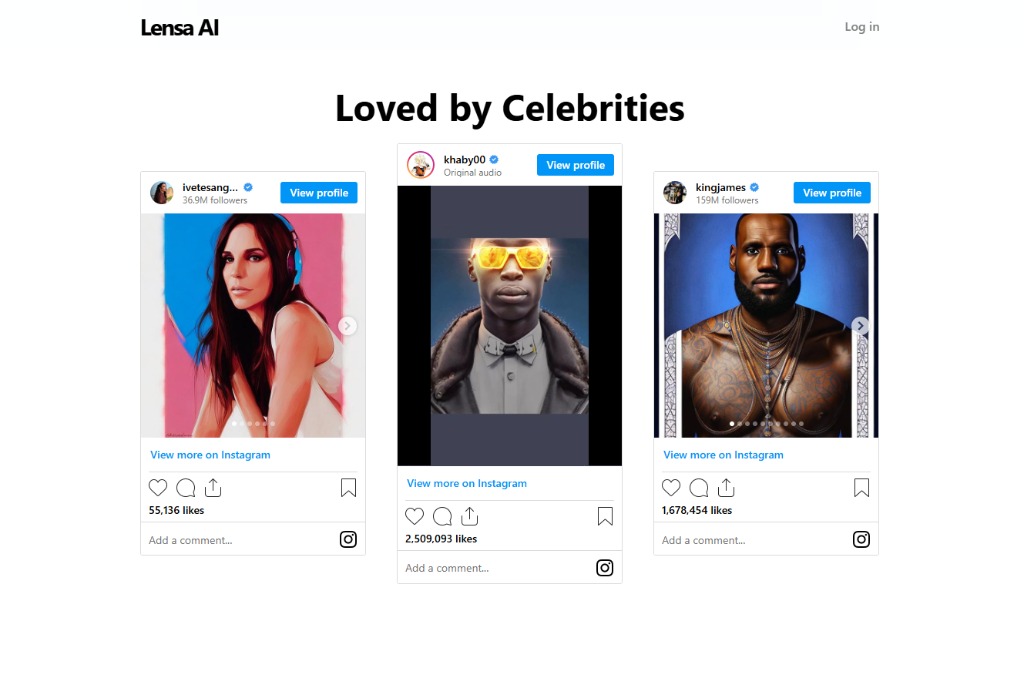This screenshot has height=683, width=1024.
Task: Bookmark the kingjames post
Action: (x=861, y=488)
